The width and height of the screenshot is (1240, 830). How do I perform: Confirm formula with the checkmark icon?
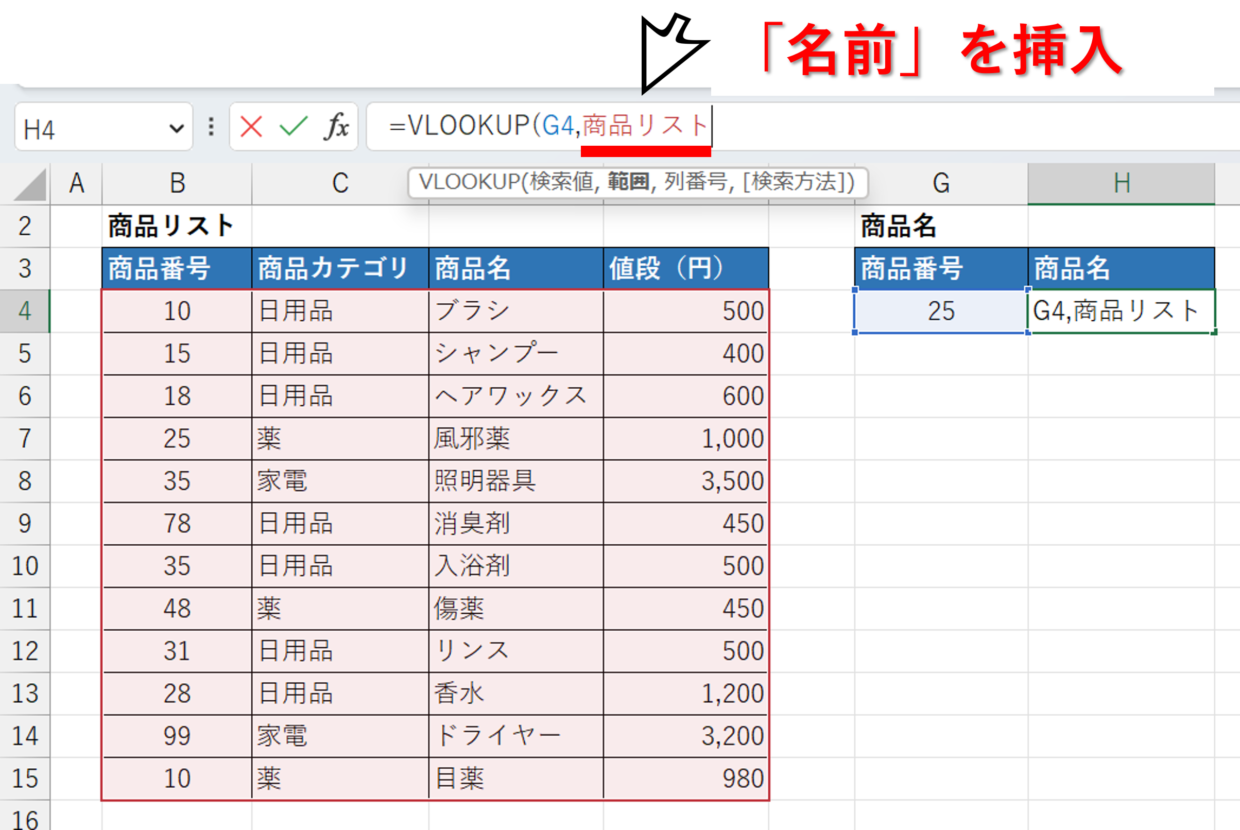click(294, 127)
